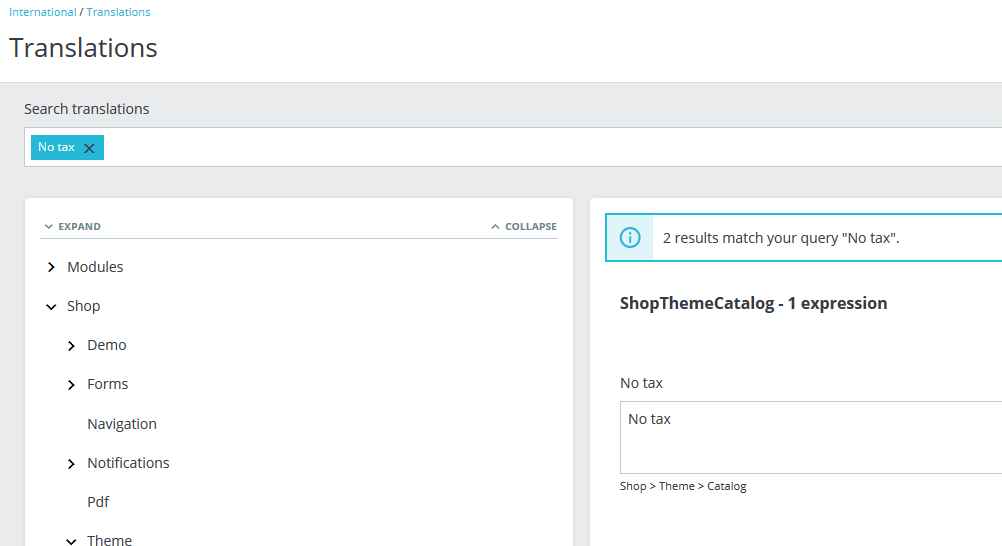Expand the Notifications section chevron
This screenshot has width=1002, height=546.
pos(71,464)
